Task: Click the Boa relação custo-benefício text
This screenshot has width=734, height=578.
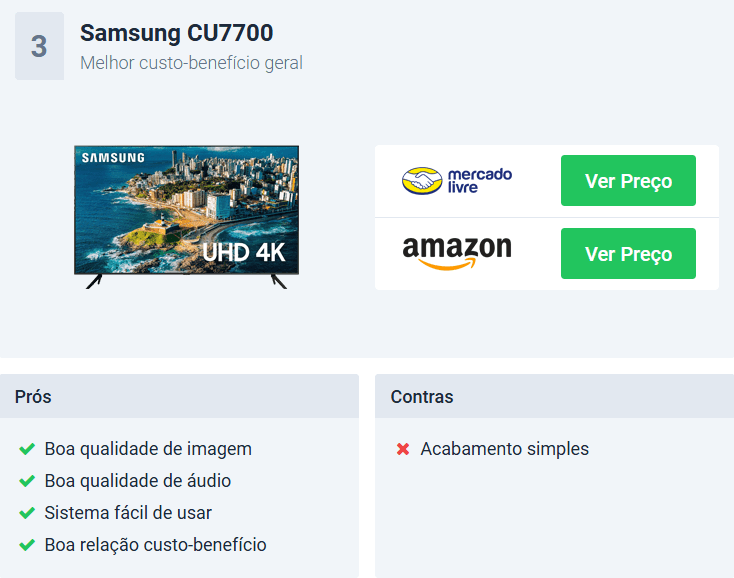Action: 155,545
